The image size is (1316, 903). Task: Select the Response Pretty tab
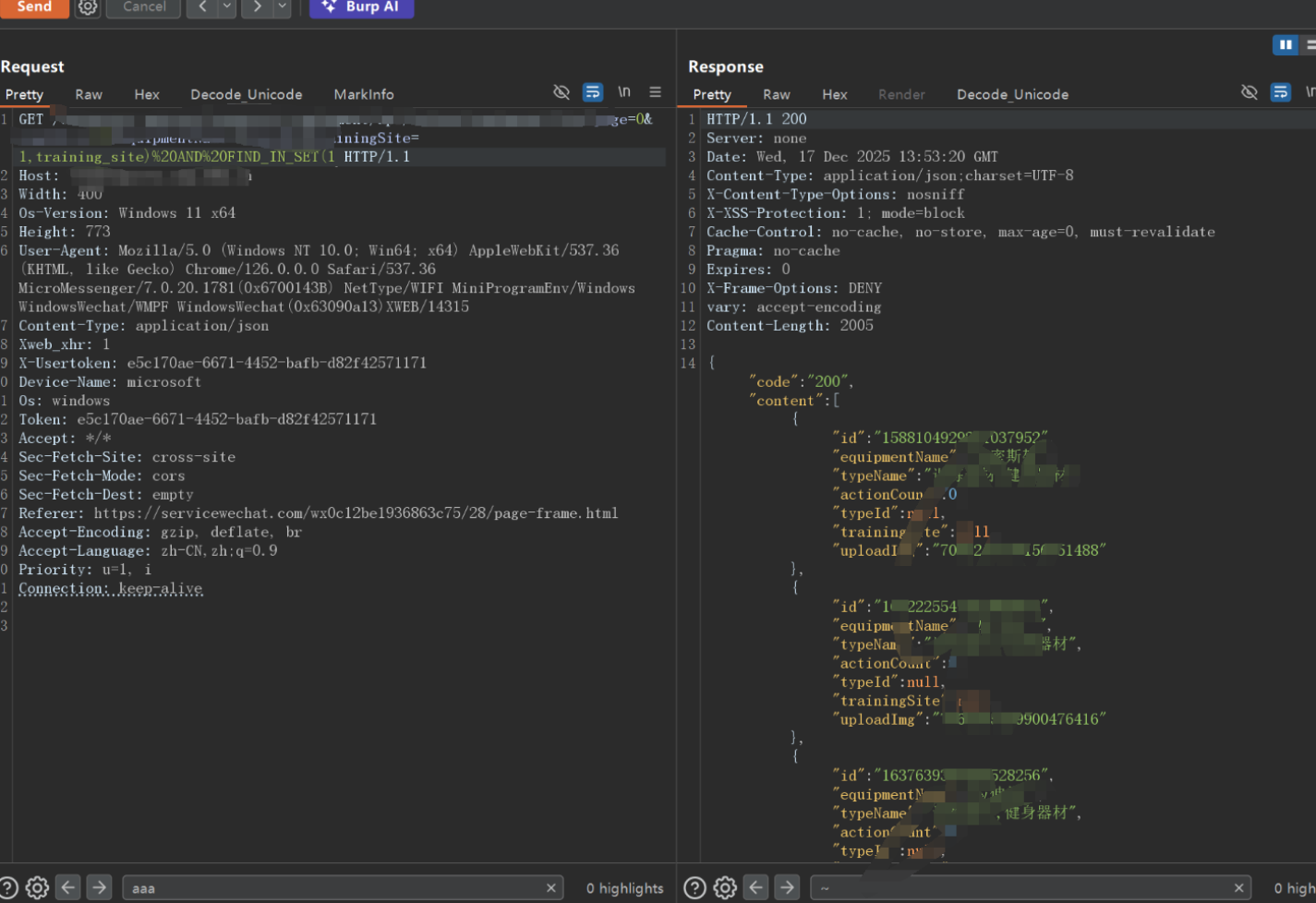[712, 94]
